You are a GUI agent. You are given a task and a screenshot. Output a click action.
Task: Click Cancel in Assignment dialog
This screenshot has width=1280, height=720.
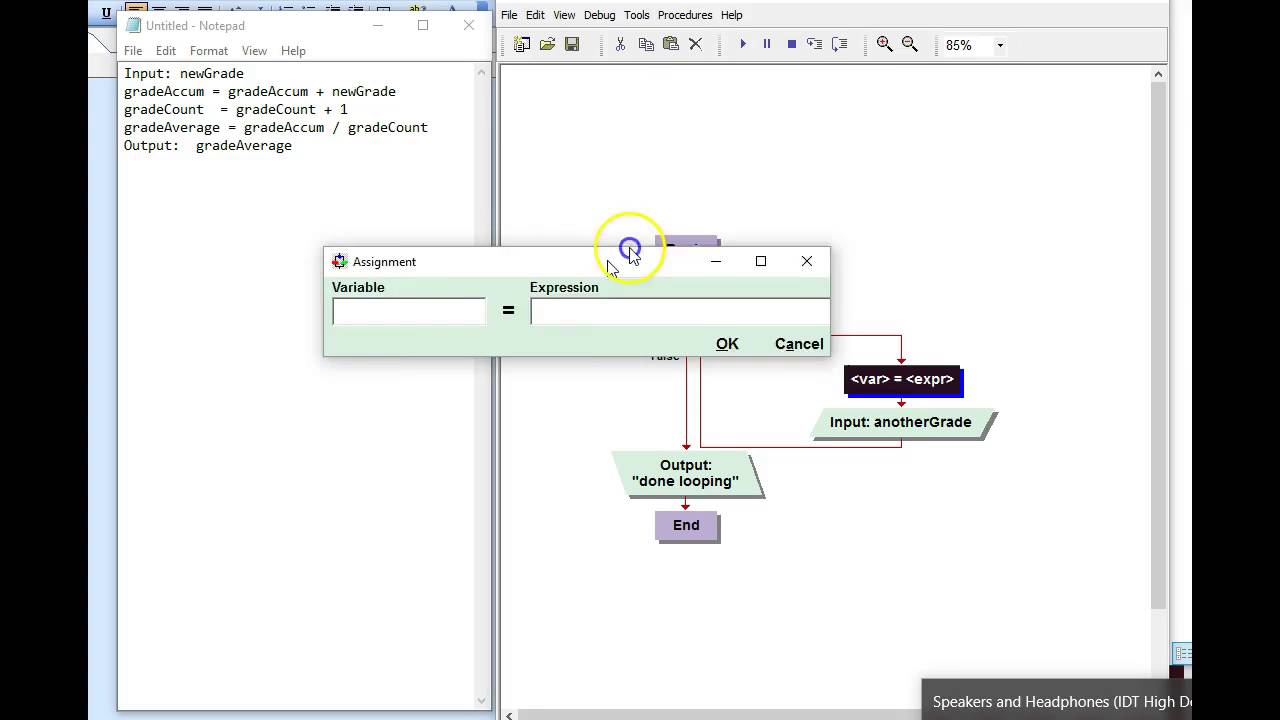(799, 344)
